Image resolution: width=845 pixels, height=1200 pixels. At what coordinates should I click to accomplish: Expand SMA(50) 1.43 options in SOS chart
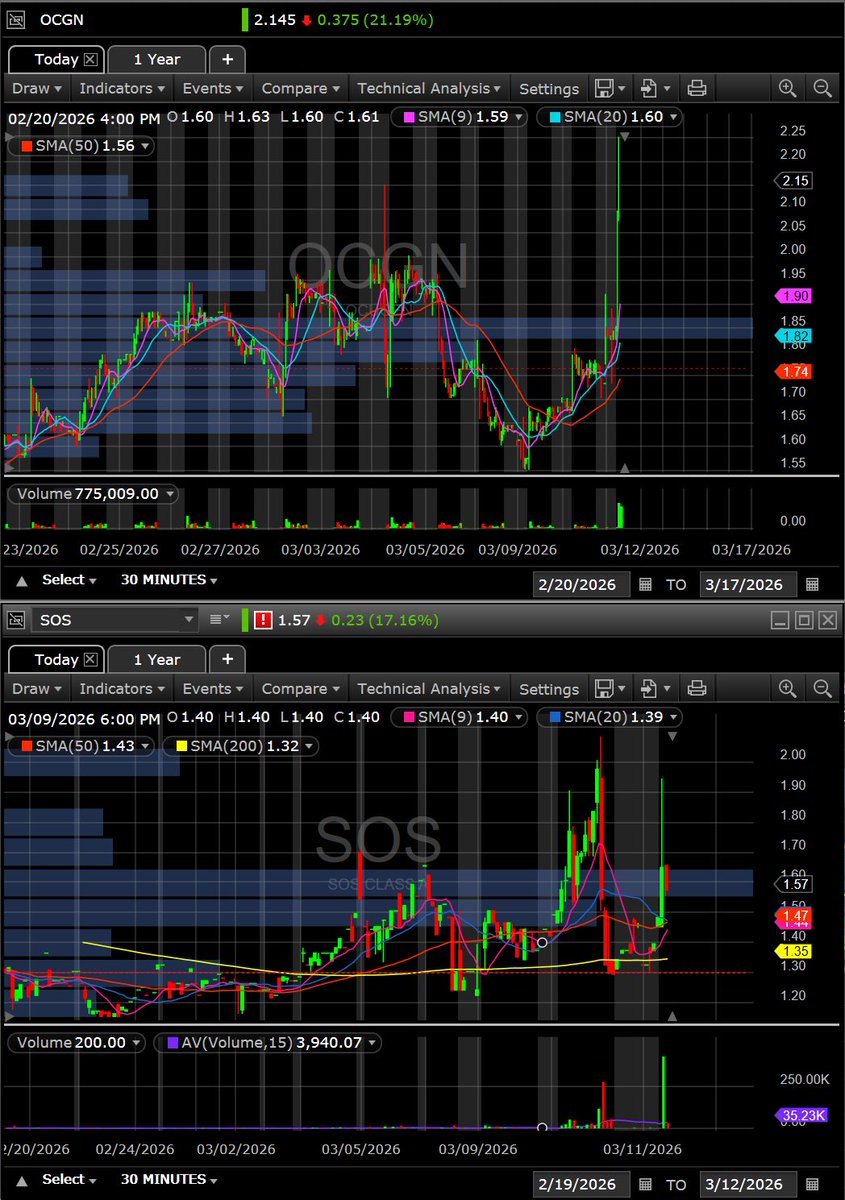[x=146, y=746]
